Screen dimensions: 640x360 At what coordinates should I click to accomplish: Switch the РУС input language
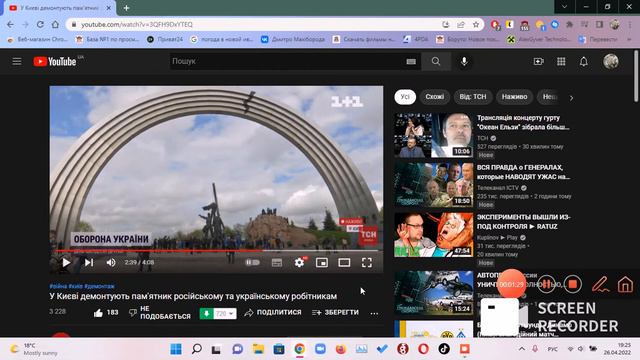tap(553, 349)
